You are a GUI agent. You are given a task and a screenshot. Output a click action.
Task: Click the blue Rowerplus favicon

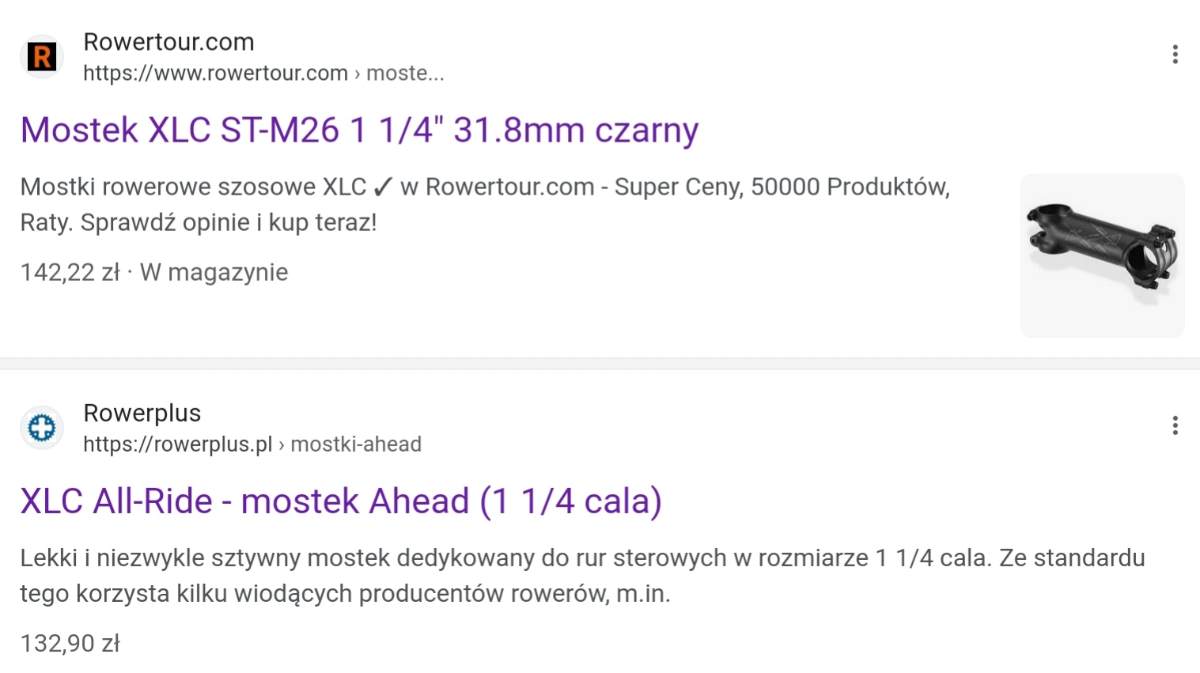(42, 428)
